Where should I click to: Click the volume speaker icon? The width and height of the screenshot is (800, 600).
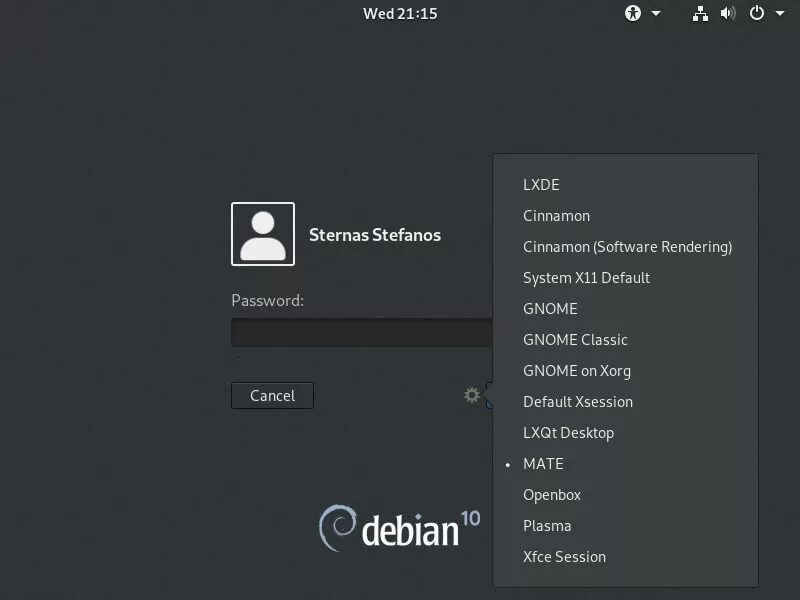(728, 14)
